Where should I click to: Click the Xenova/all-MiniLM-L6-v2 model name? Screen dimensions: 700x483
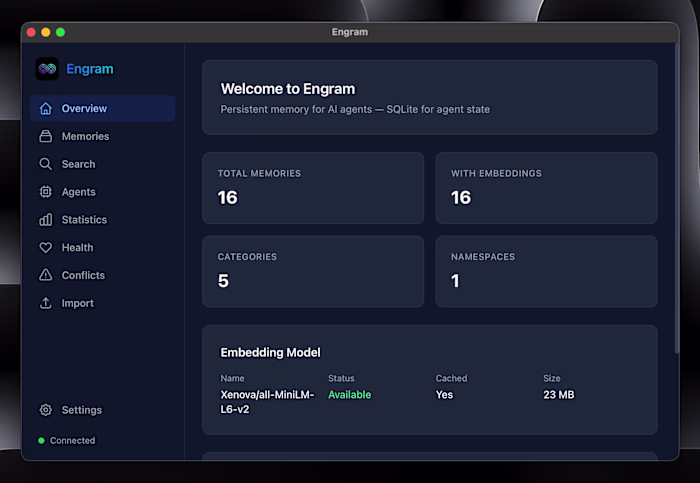click(267, 402)
